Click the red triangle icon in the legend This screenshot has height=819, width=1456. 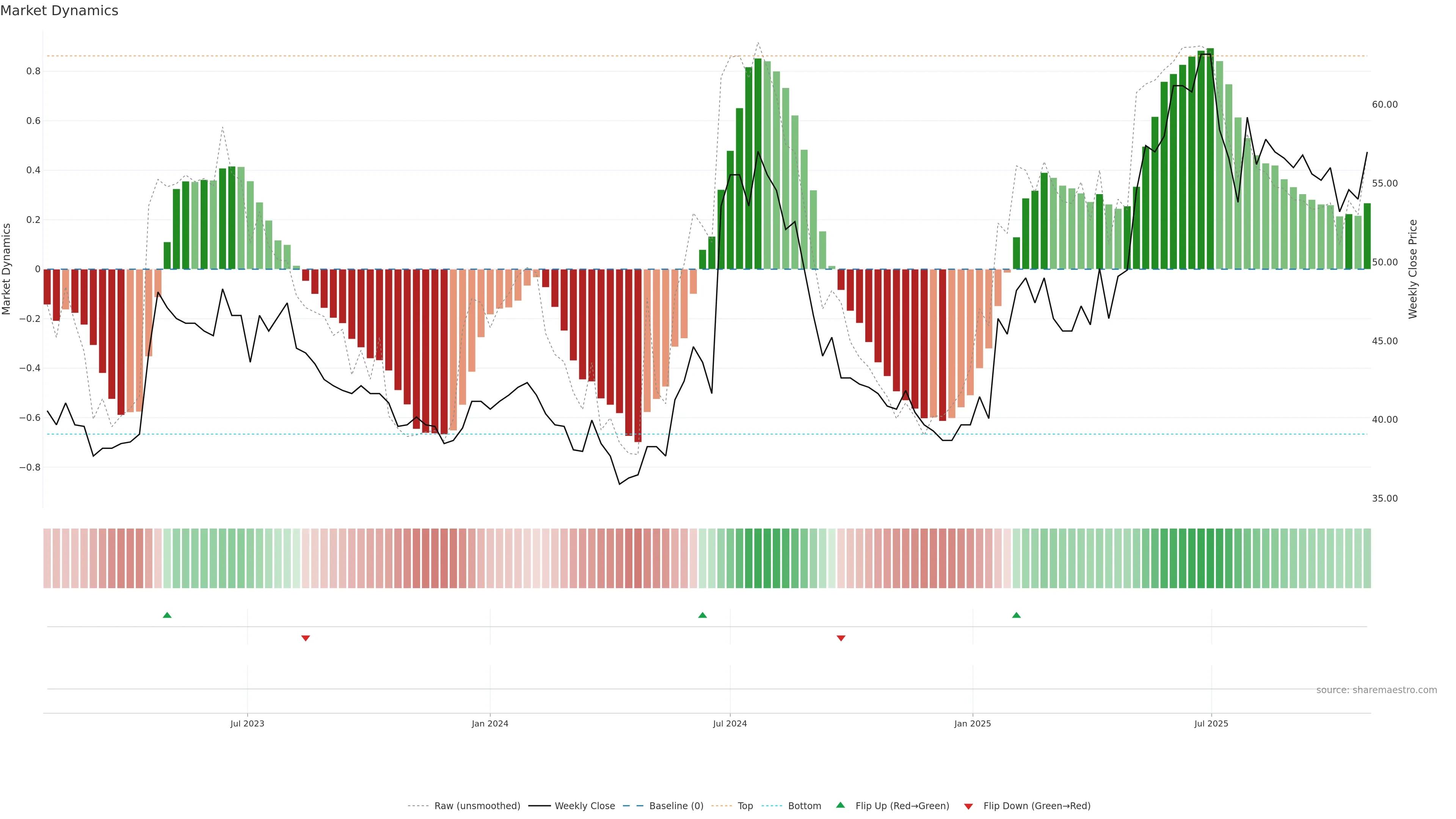(x=968, y=806)
